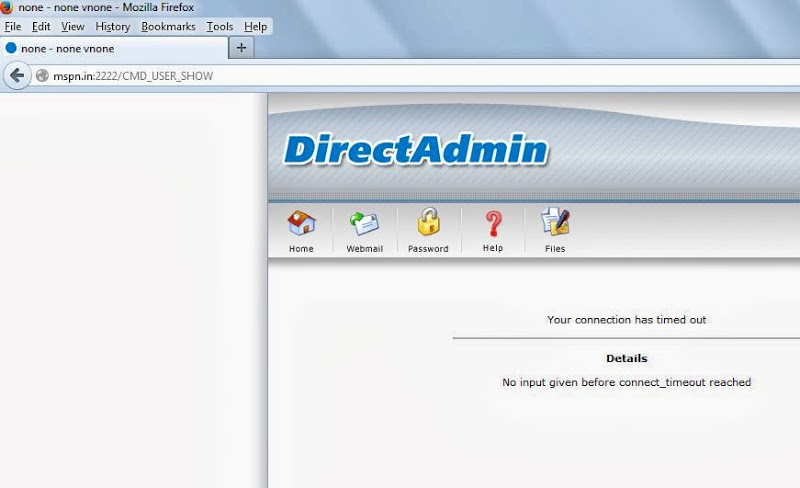Click 'Your connection has timed out' message
This screenshot has width=800, height=488.
627,320
